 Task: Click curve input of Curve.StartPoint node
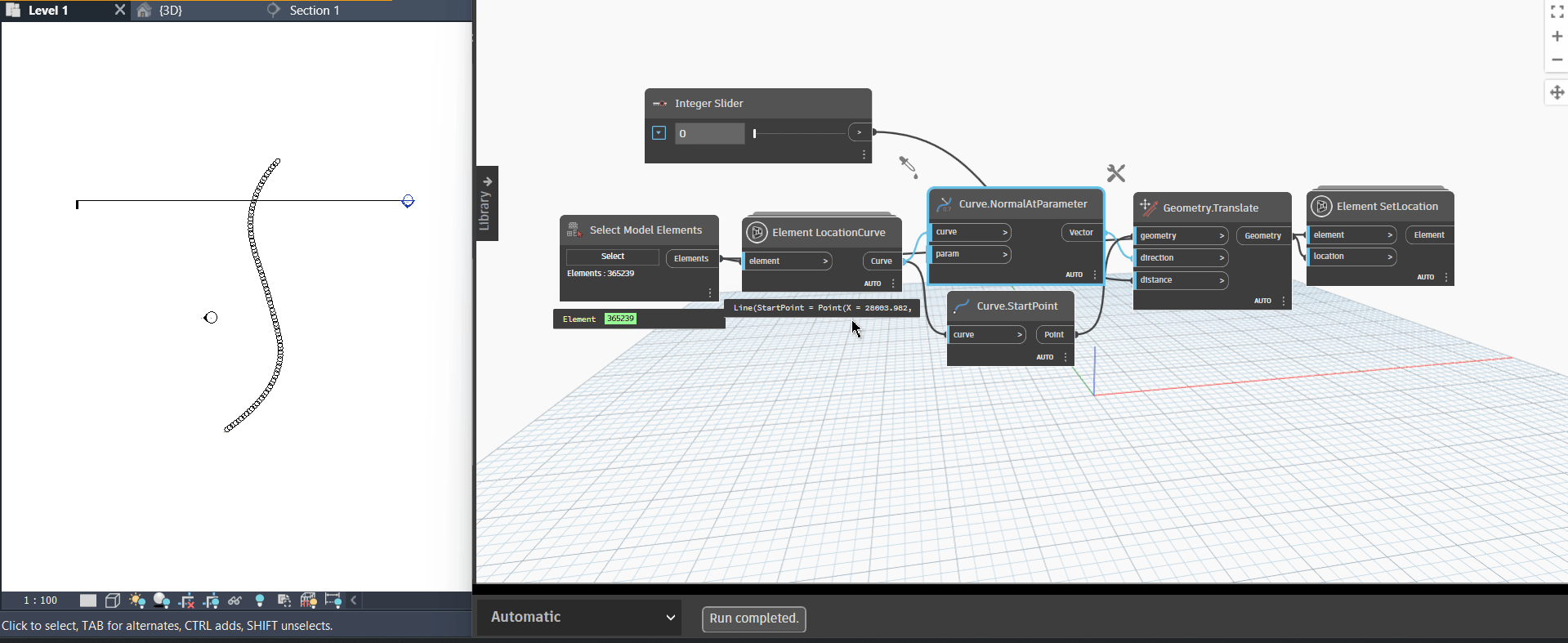pyautogui.click(x=987, y=335)
